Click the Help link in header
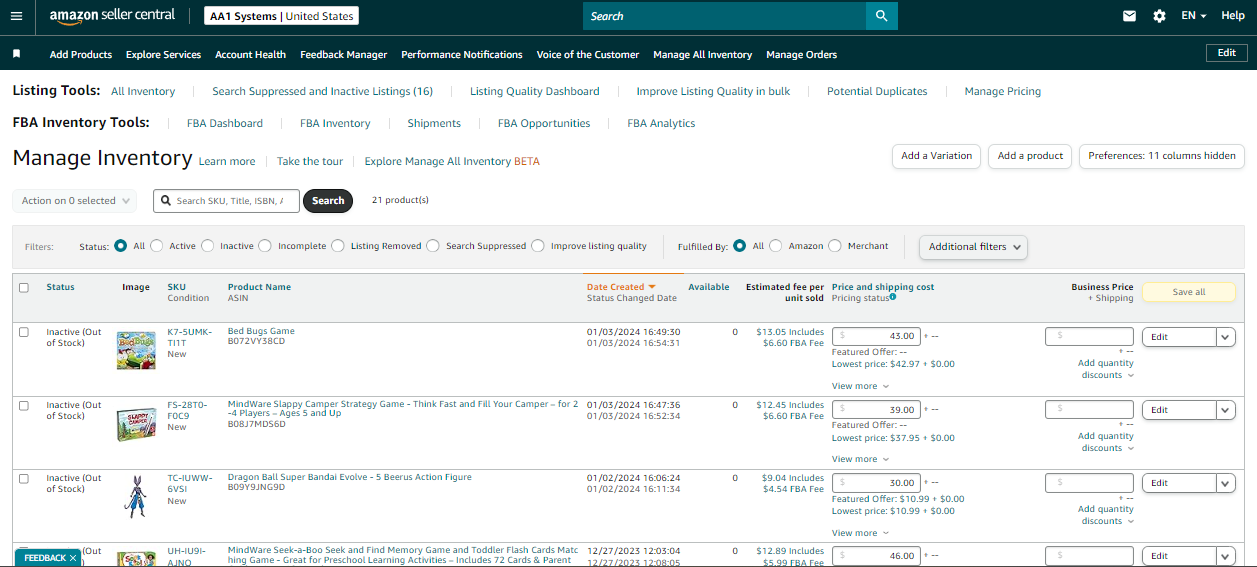 click(x=1233, y=16)
